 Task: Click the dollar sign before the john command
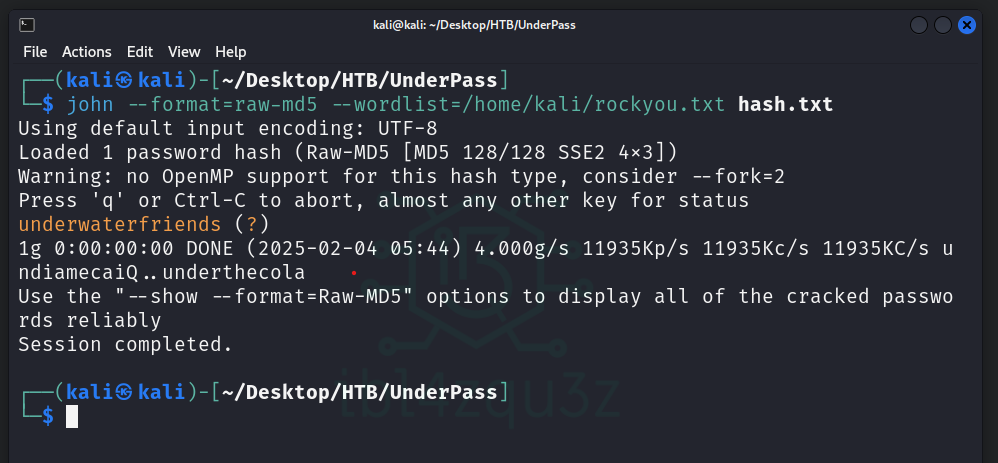point(46,104)
